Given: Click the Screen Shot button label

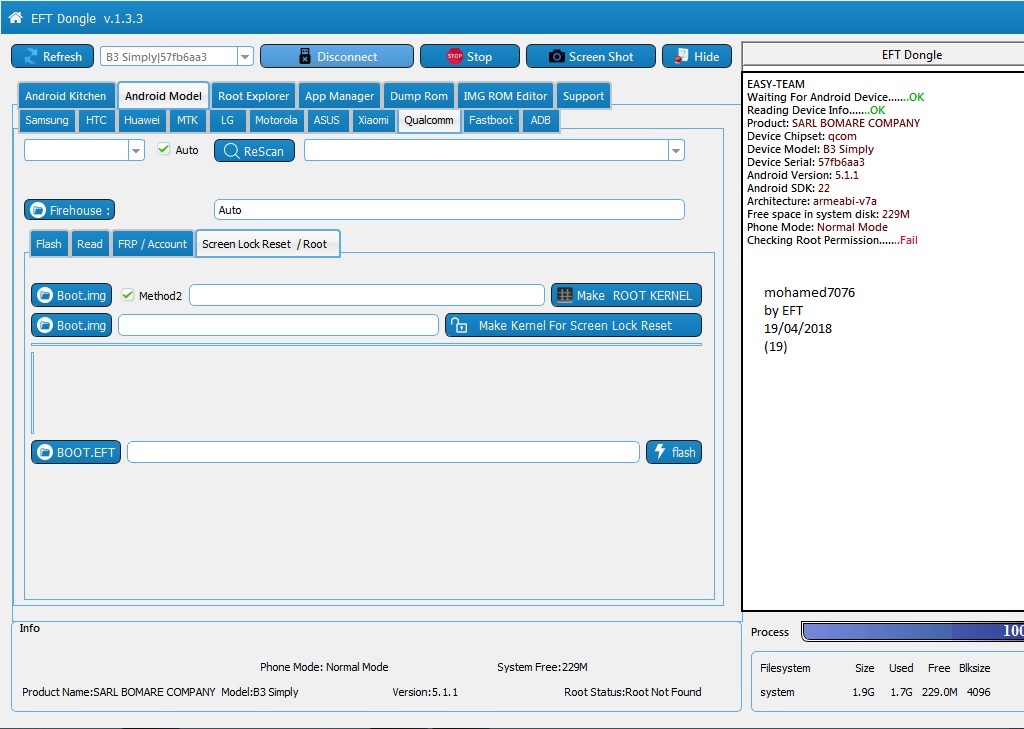Looking at the screenshot, I should tap(601, 57).
